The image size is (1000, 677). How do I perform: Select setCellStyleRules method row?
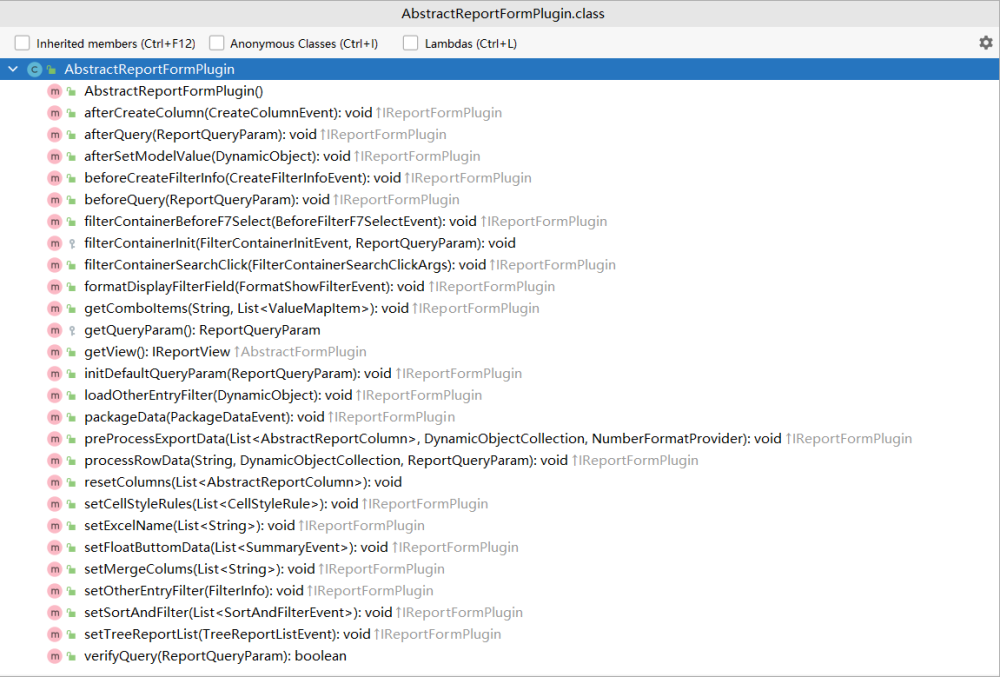[499, 504]
